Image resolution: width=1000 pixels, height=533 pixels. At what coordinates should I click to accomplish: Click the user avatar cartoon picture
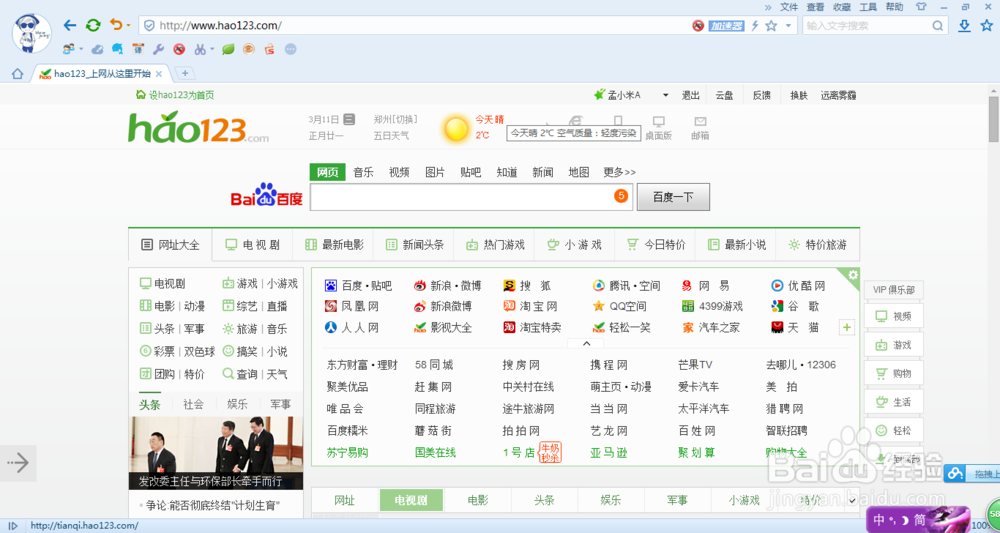pos(32,33)
